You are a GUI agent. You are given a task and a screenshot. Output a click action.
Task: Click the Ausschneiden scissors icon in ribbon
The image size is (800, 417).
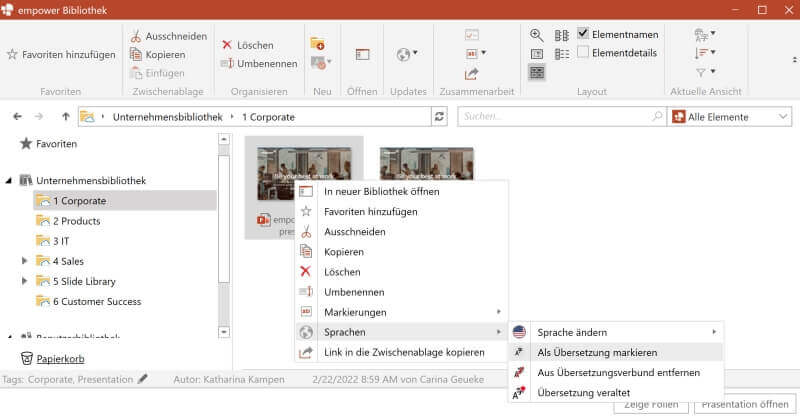(136, 36)
